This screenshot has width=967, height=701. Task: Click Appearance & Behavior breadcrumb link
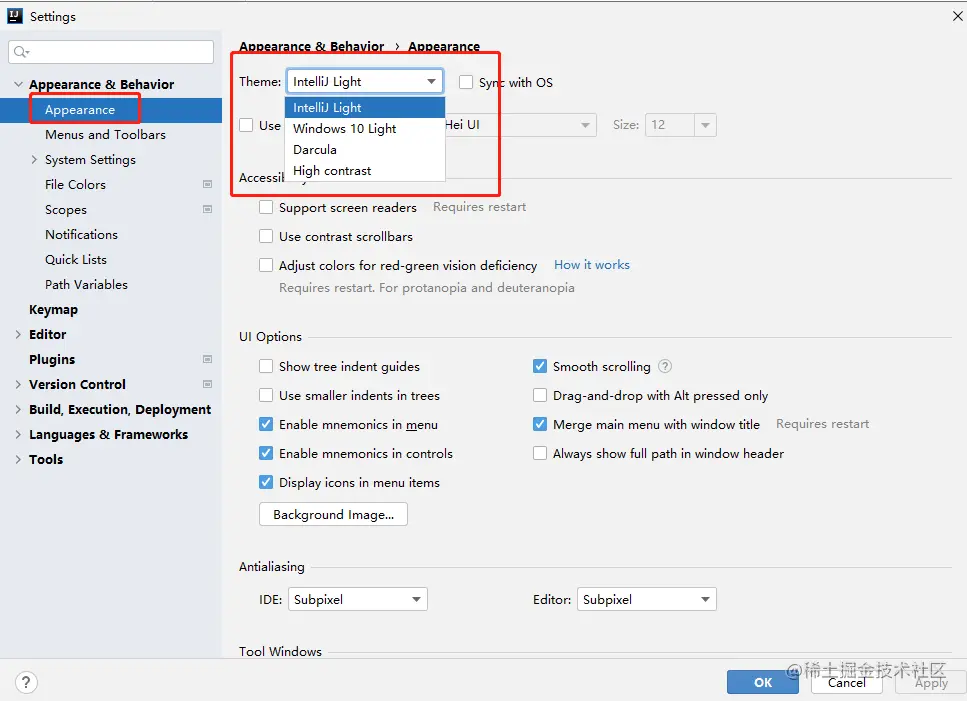point(311,46)
